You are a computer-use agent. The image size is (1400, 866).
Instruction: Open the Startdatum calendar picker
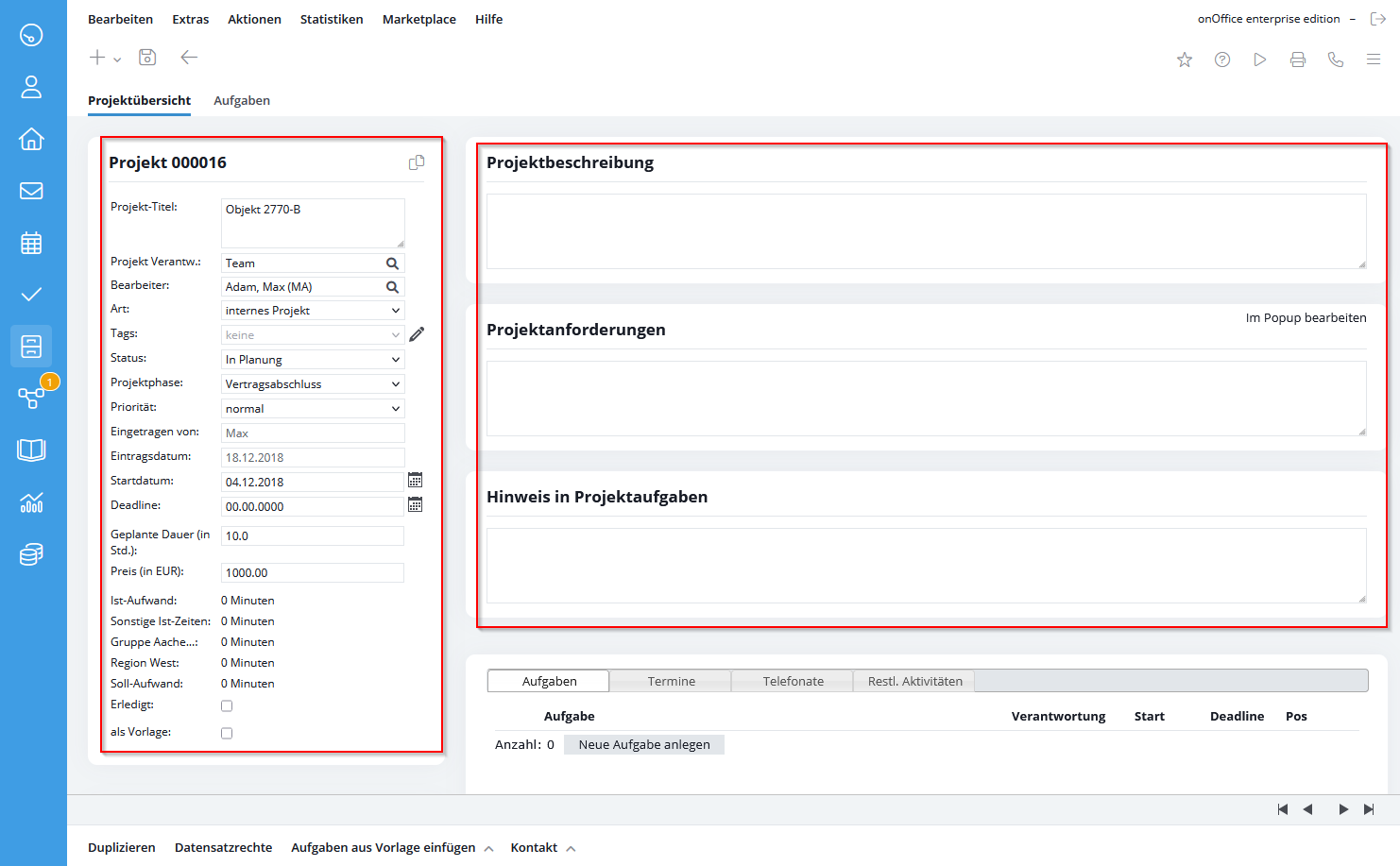pos(415,480)
